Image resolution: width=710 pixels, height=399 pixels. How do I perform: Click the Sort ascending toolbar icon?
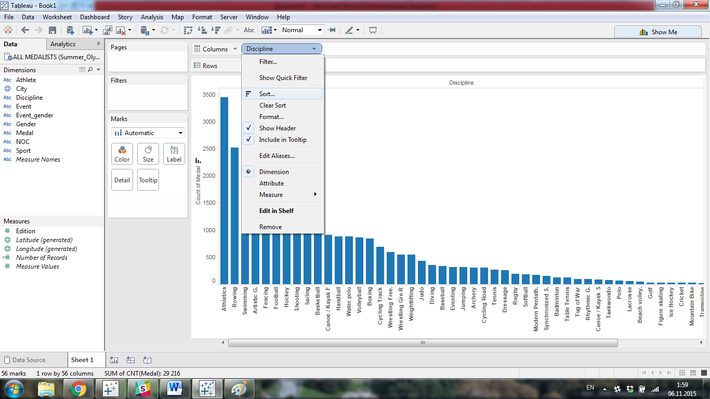coord(202,30)
